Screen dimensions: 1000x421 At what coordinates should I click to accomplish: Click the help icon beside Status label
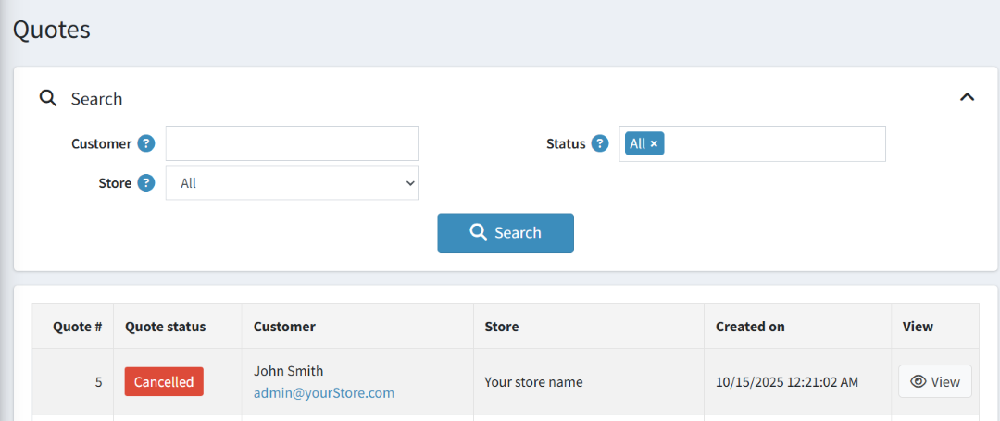coord(600,144)
